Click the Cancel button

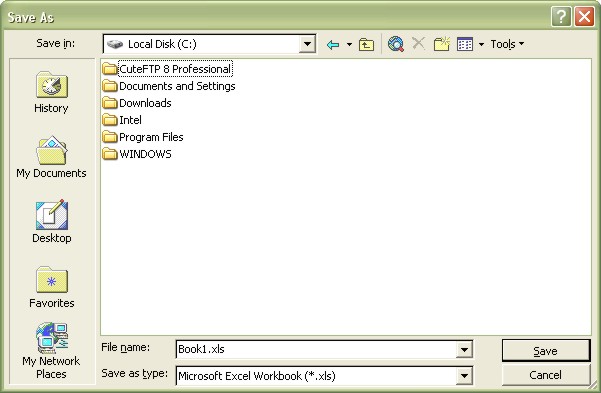click(x=546, y=375)
